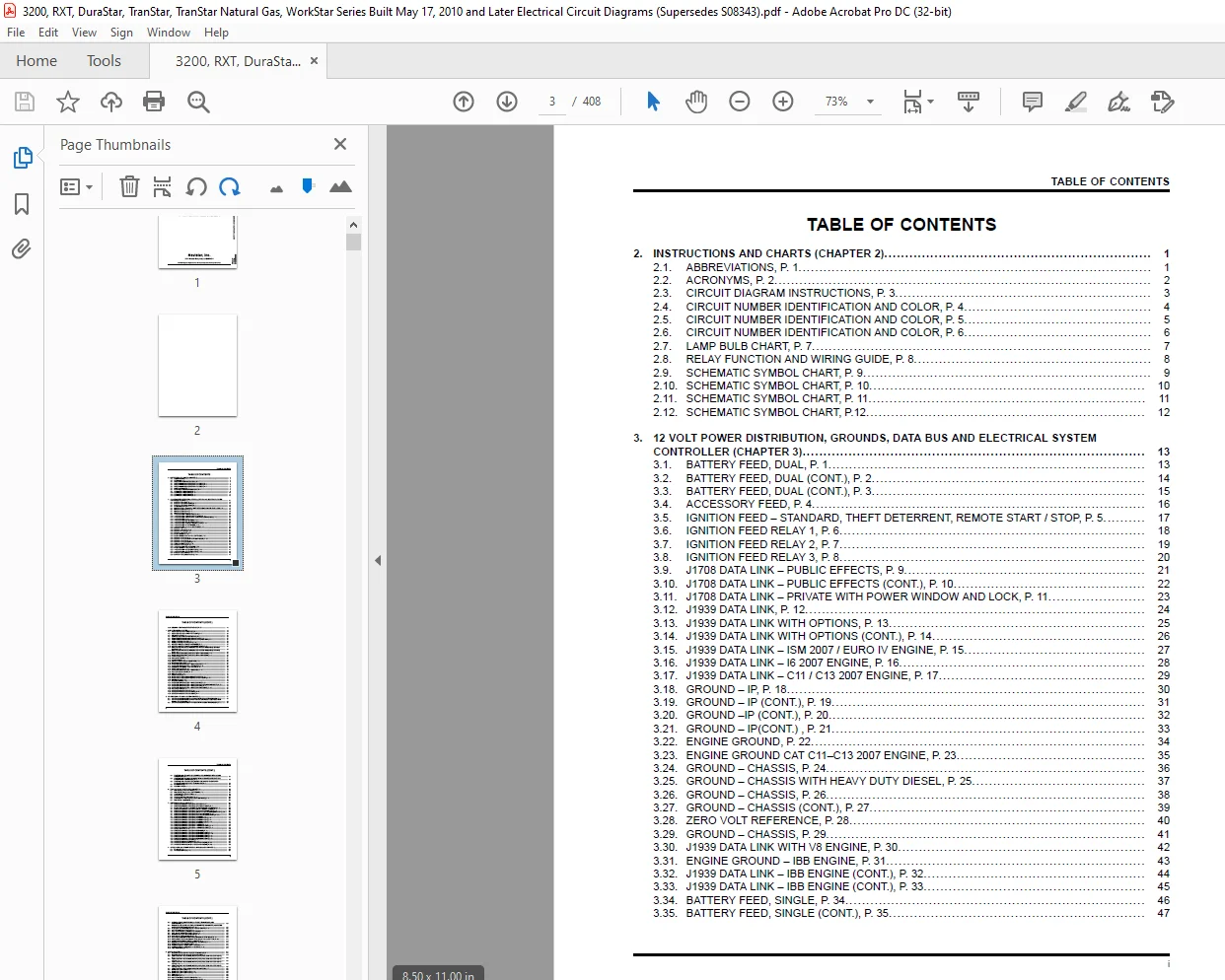This screenshot has width=1225, height=980.
Task: Click the Save file icon
Action: tap(25, 102)
